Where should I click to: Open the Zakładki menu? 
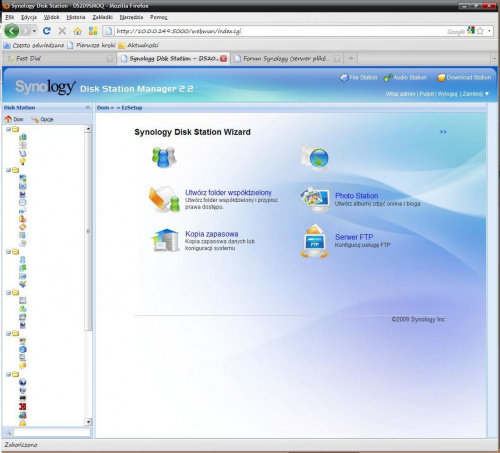tap(103, 17)
